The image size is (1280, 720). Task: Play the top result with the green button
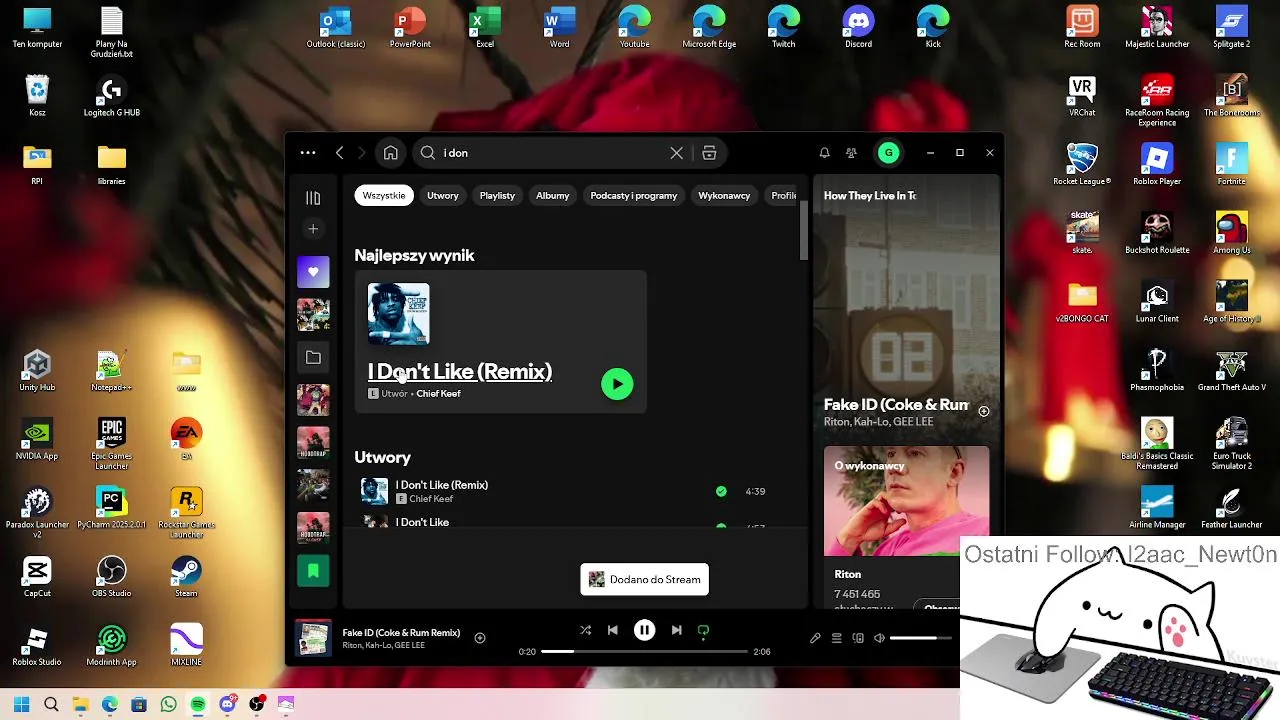click(x=617, y=384)
